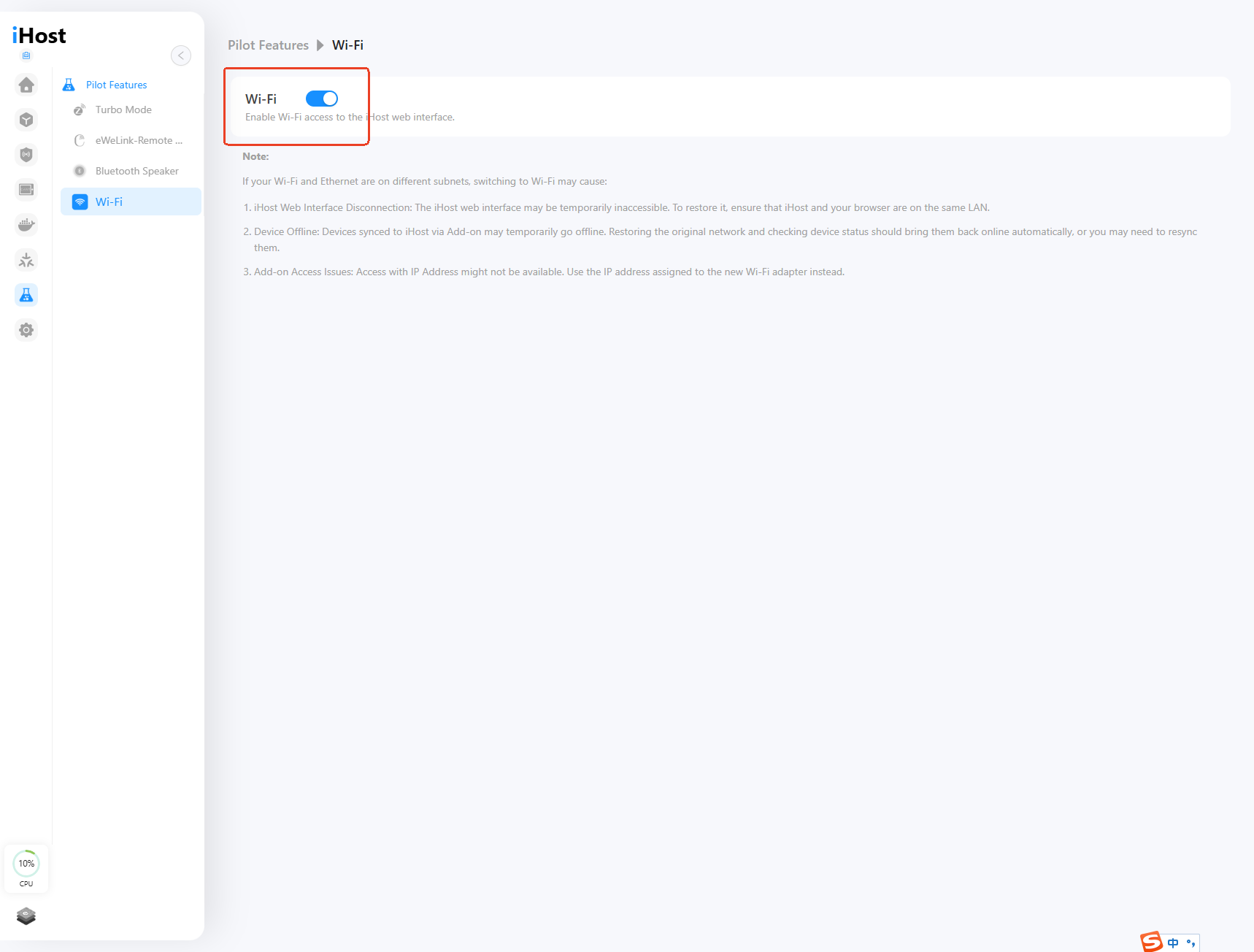Open the Matter icon in the sidebar
The image size is (1254, 952).
tap(26, 260)
